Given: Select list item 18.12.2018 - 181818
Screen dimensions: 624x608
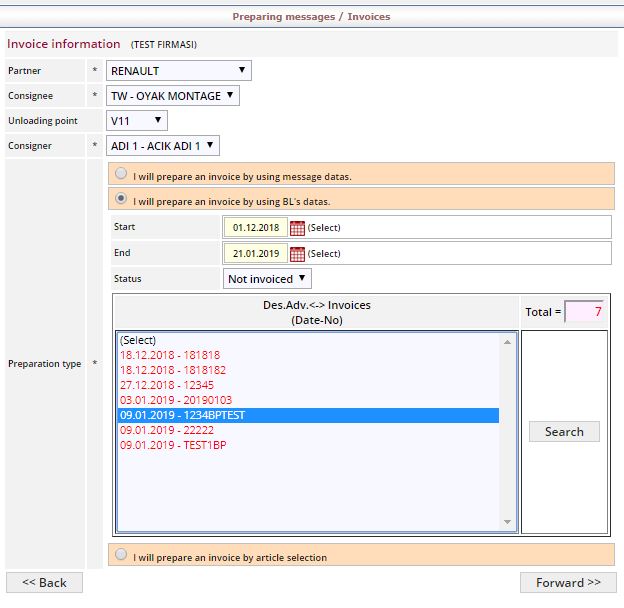Looking at the screenshot, I should click(308, 355).
